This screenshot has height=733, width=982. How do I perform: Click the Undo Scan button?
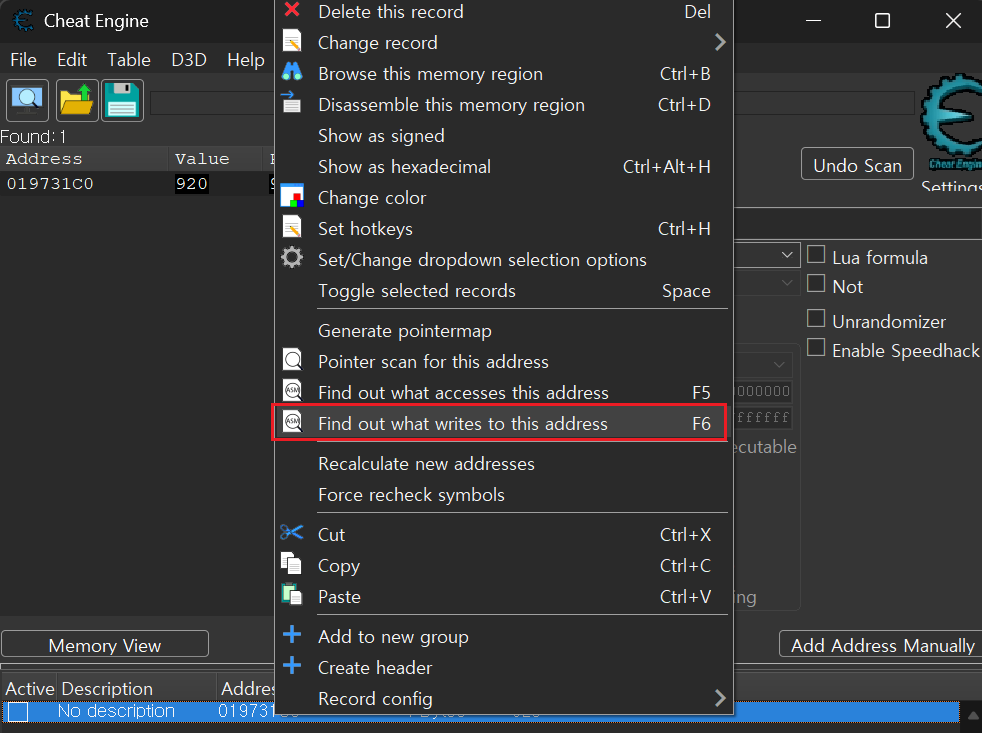pyautogui.click(x=857, y=165)
